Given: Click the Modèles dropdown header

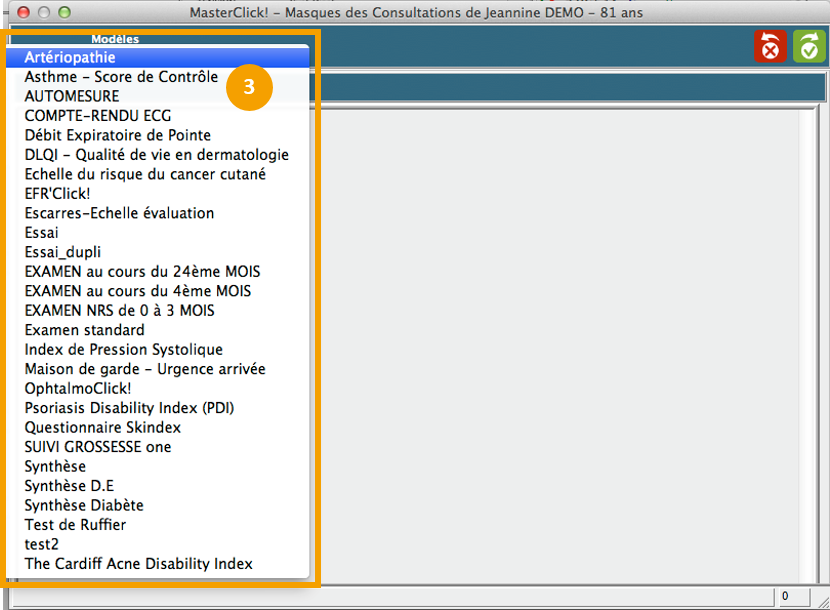Looking at the screenshot, I should click(x=114, y=39).
